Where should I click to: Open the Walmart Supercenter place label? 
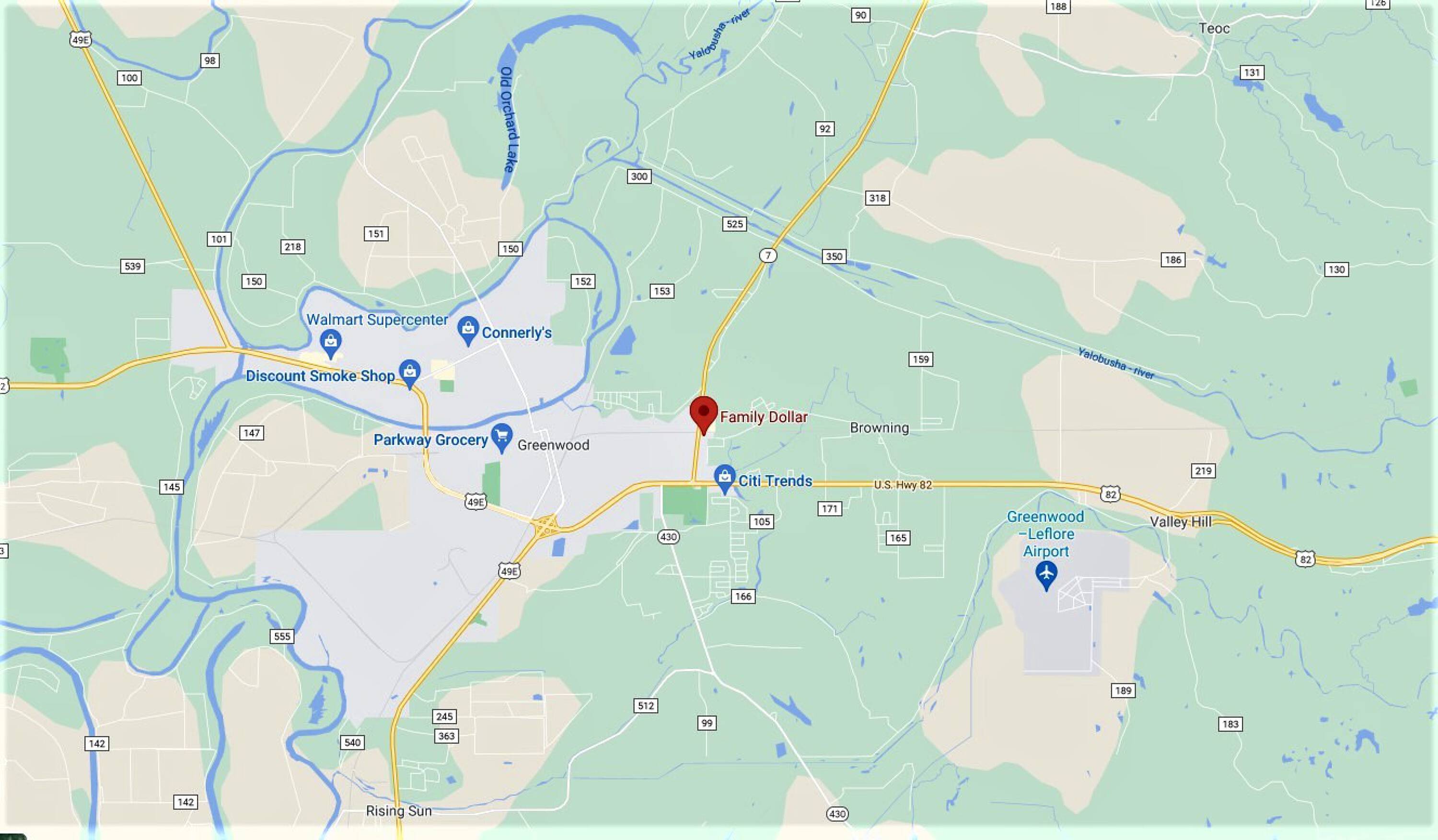(x=377, y=319)
